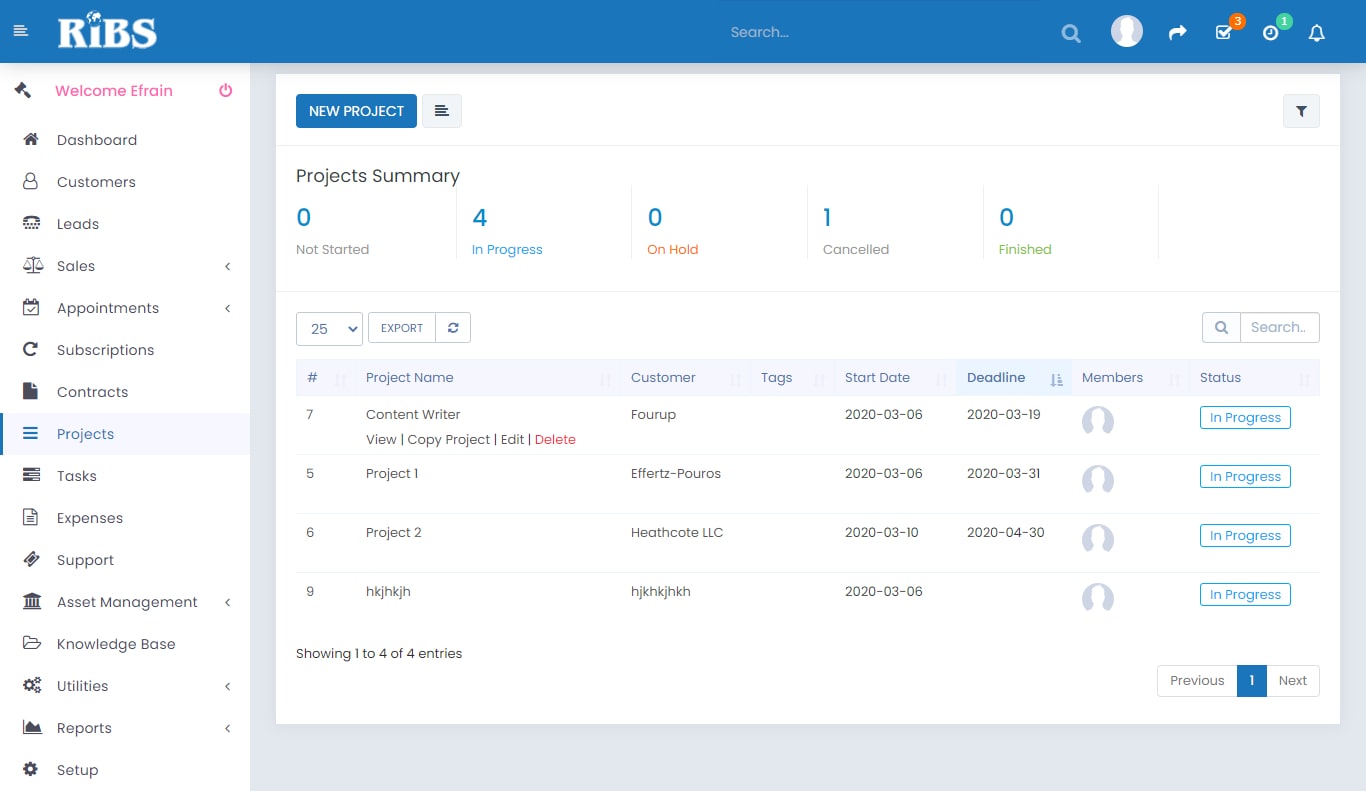
Task: Expand the Asset Management menu
Action: [125, 602]
